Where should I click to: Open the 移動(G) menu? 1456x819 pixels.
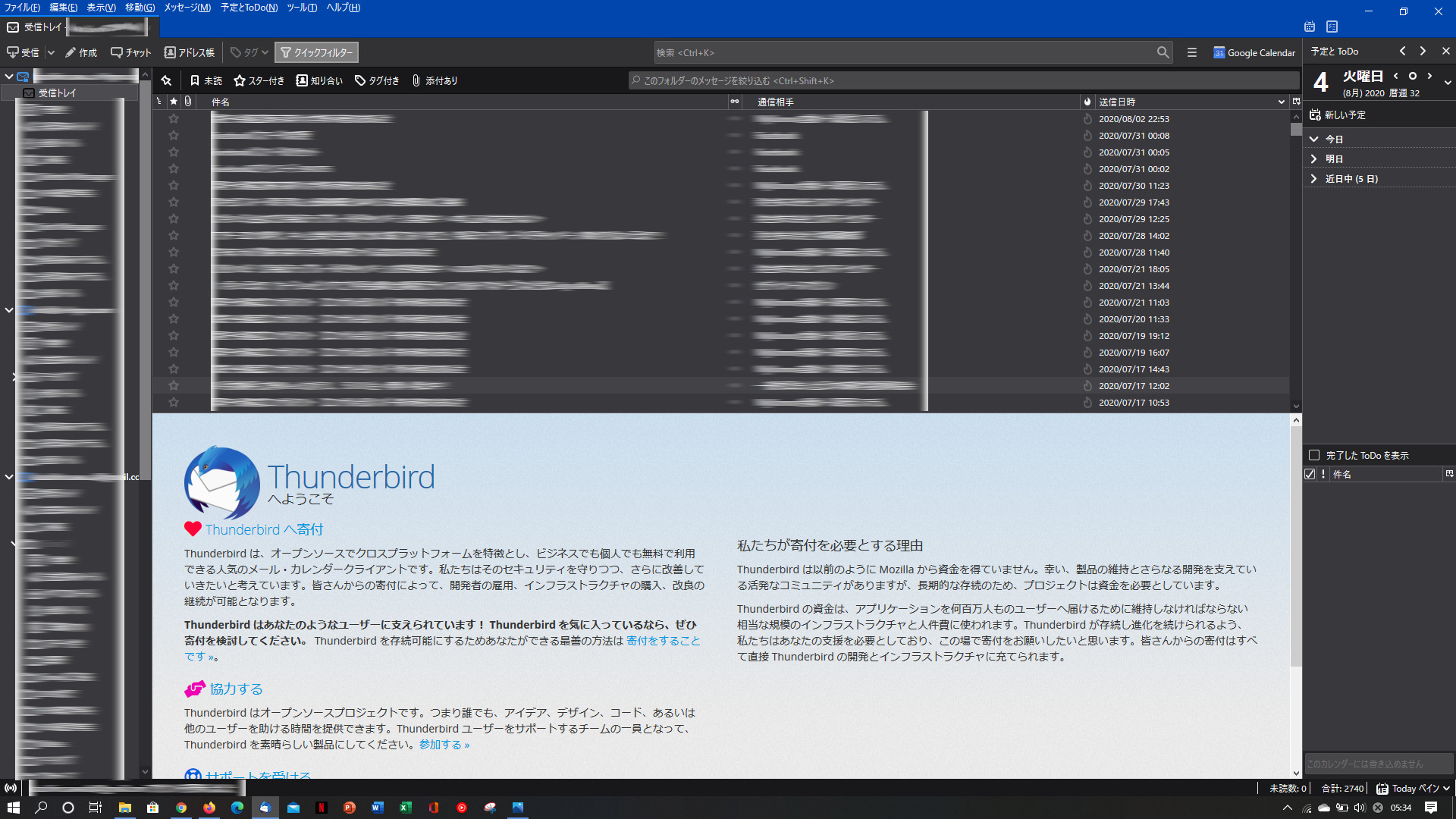(x=140, y=8)
